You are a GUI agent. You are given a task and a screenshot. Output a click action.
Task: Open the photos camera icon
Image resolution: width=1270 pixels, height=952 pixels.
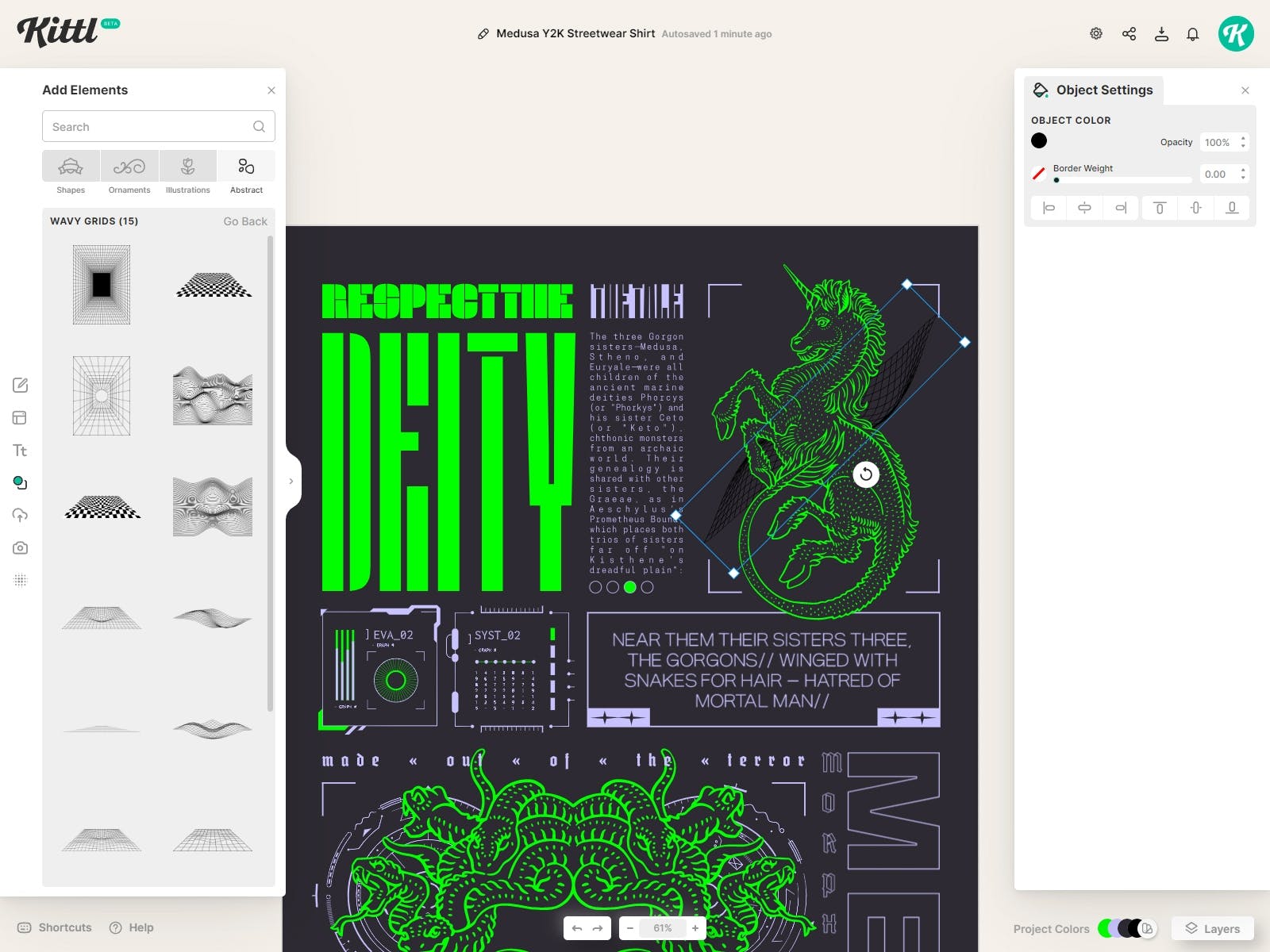pyautogui.click(x=21, y=548)
